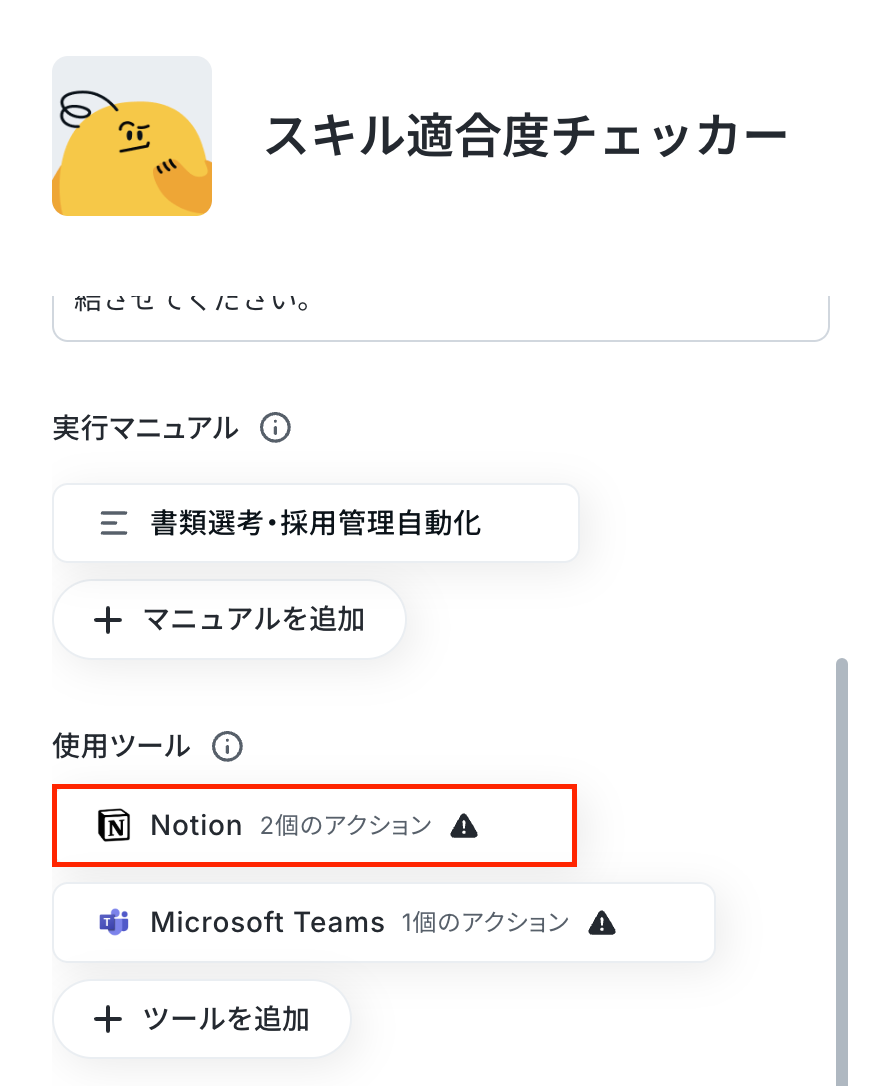Open the 書類選考・採用管理自動化 manual
Image resolution: width=872 pixels, height=1086 pixels.
click(316, 523)
